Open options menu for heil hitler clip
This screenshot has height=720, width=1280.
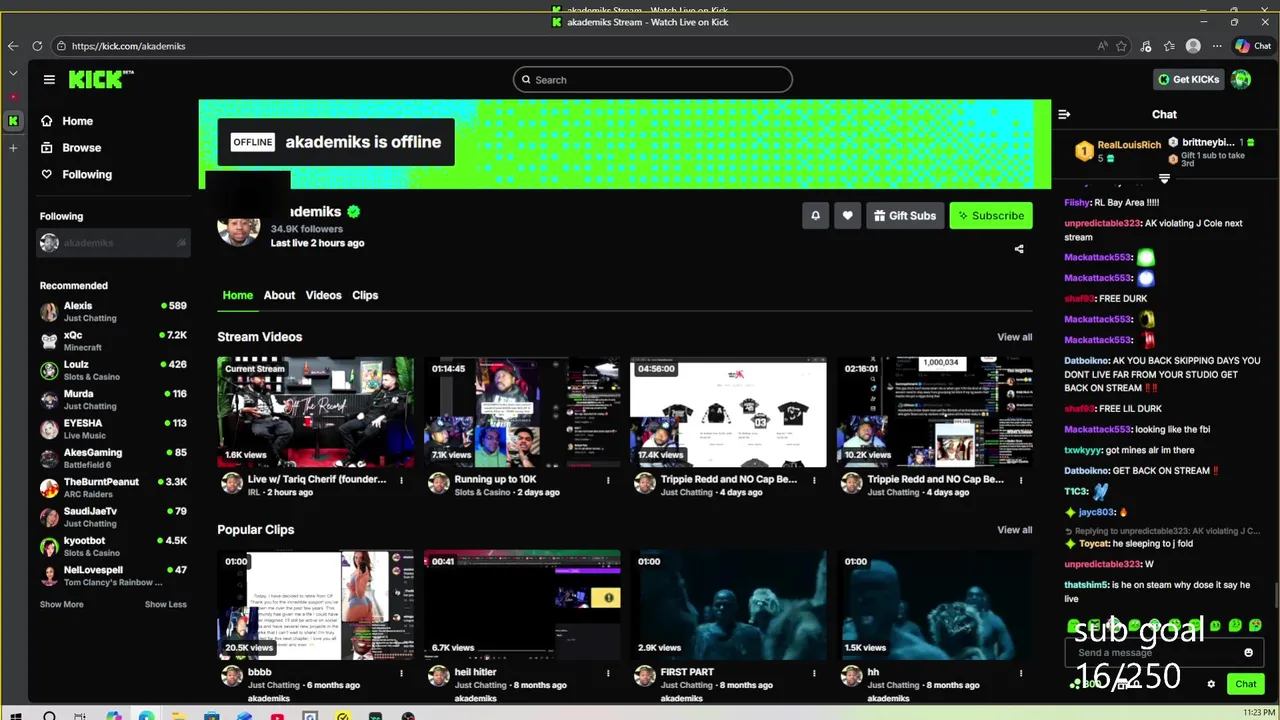point(608,673)
